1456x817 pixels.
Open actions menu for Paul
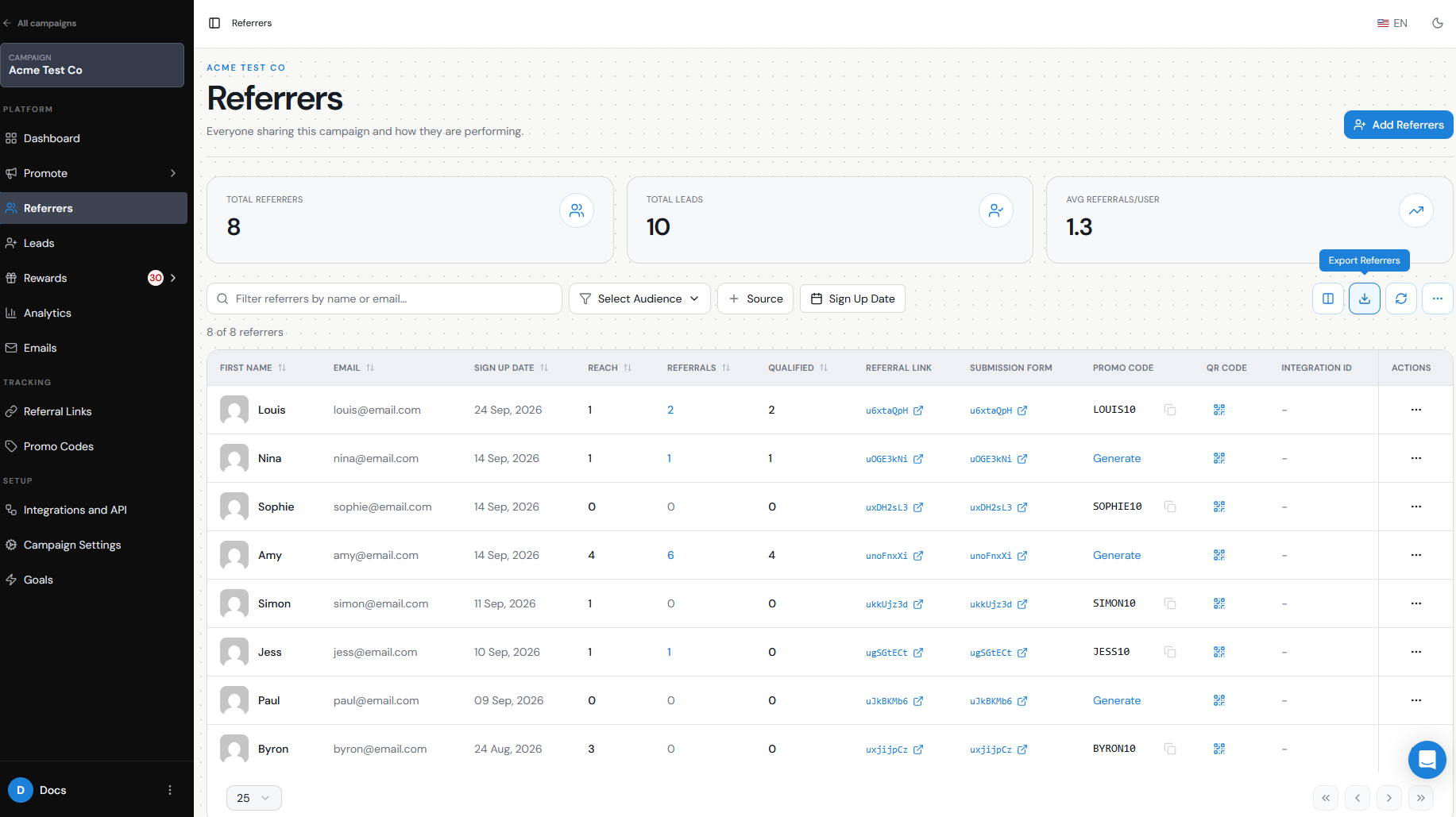point(1416,700)
